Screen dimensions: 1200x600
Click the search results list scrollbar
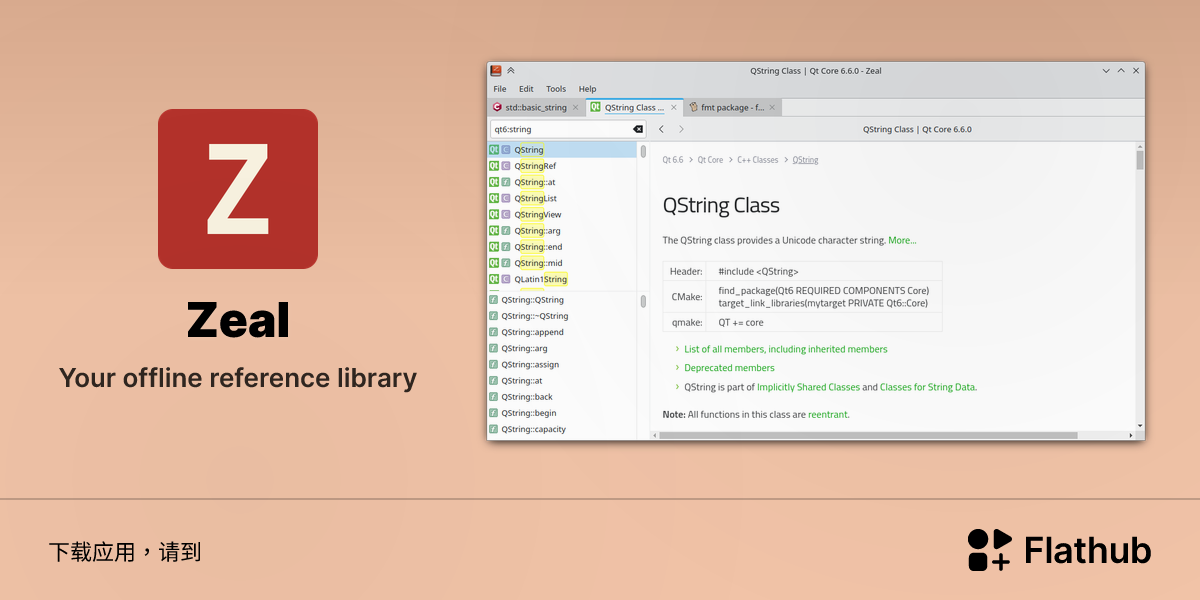(643, 150)
